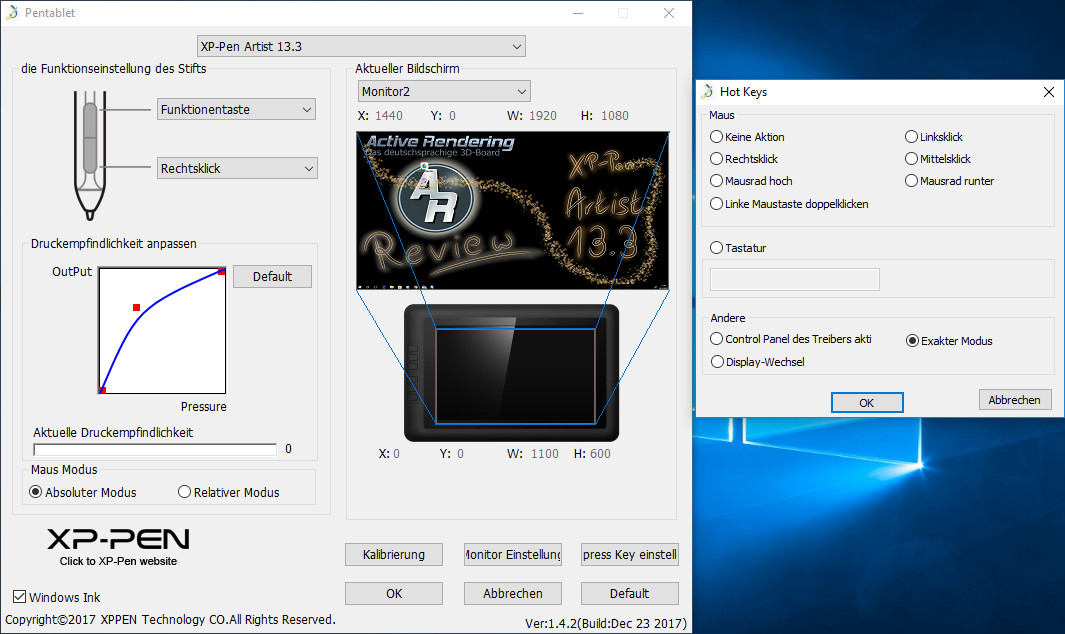Viewport: 1065px width, 634px height.
Task: Click the bottom-left red point of pressure curve
Action: click(x=103, y=390)
